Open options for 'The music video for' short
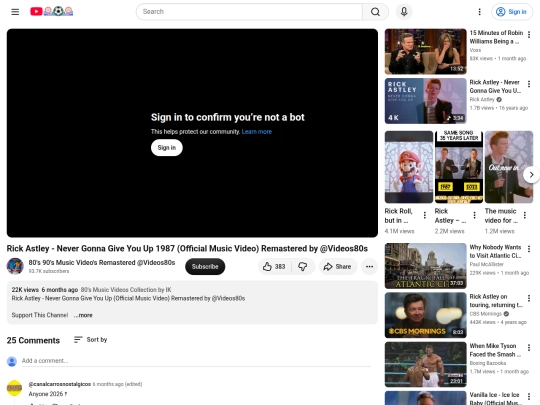This screenshot has height=405, width=540. pyautogui.click(x=525, y=215)
